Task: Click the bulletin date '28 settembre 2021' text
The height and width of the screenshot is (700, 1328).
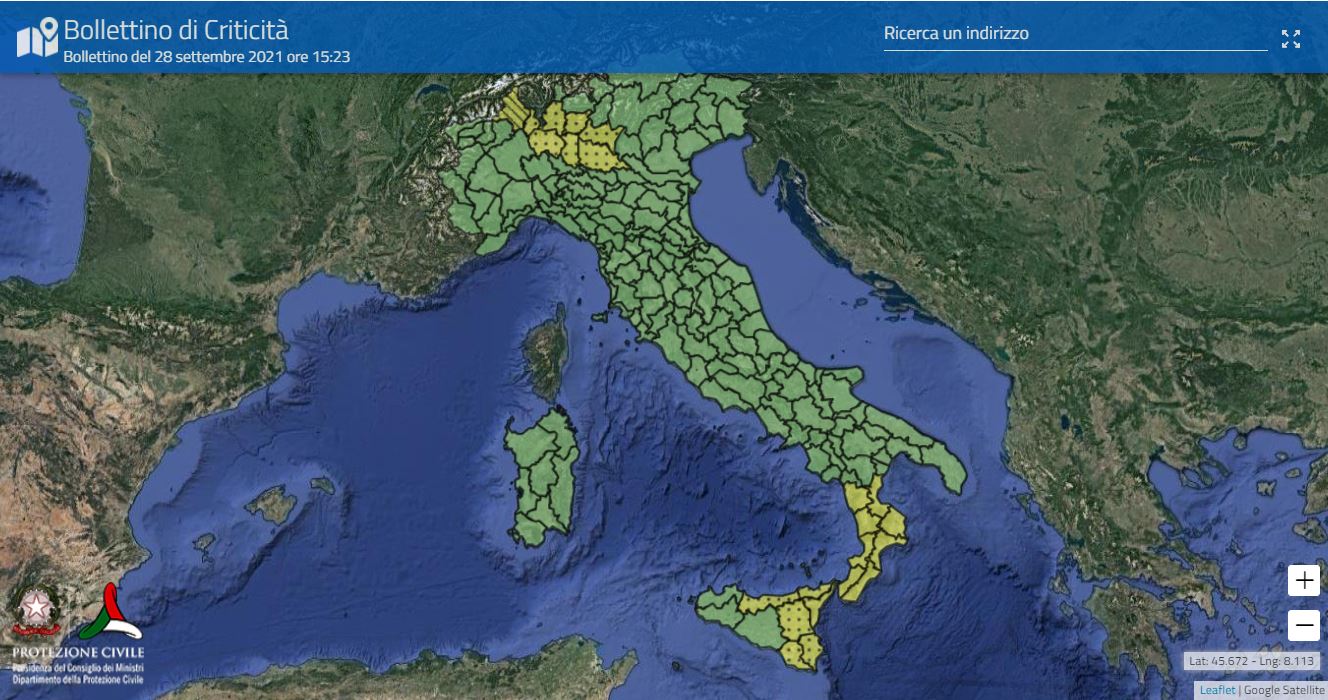Action: pos(206,57)
